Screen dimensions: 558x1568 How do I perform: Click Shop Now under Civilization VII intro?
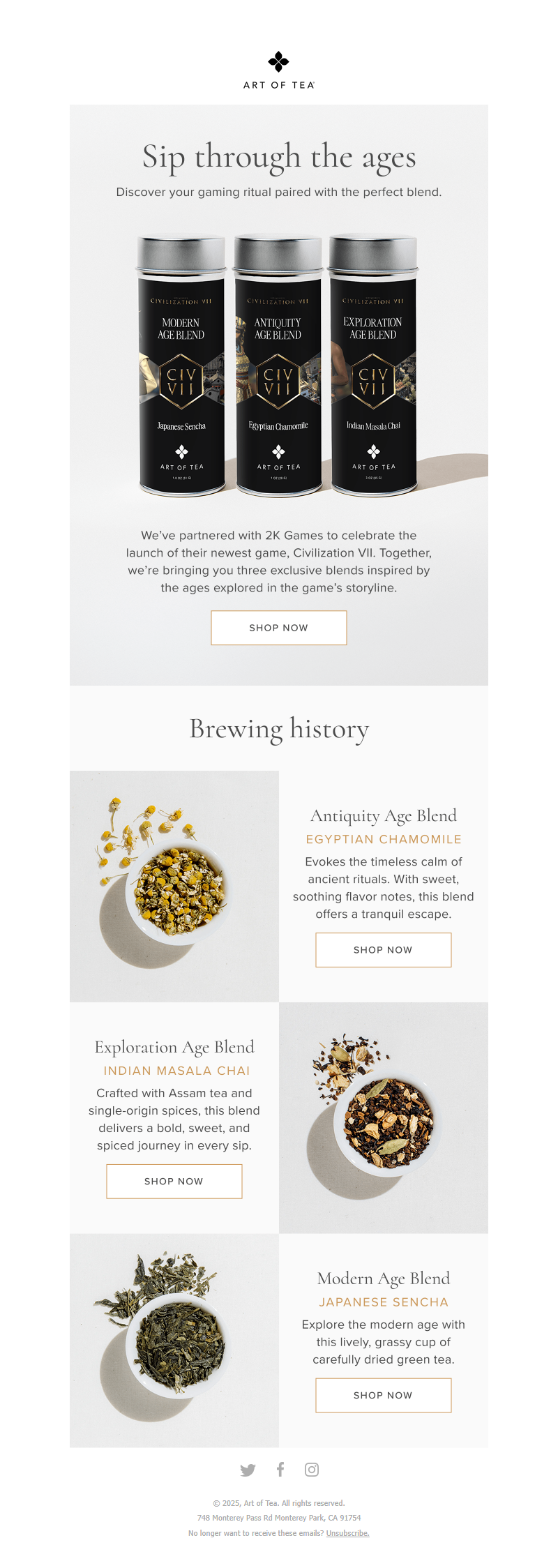pyautogui.click(x=279, y=628)
